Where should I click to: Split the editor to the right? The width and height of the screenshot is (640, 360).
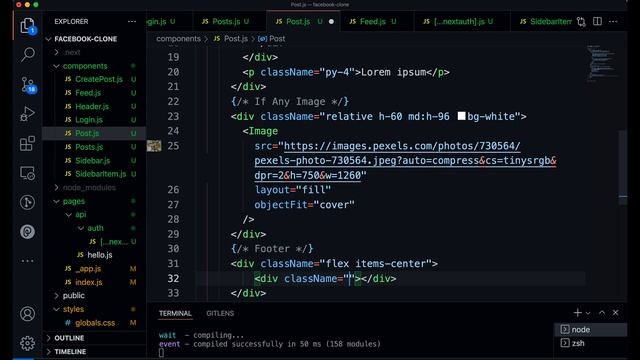click(x=597, y=21)
